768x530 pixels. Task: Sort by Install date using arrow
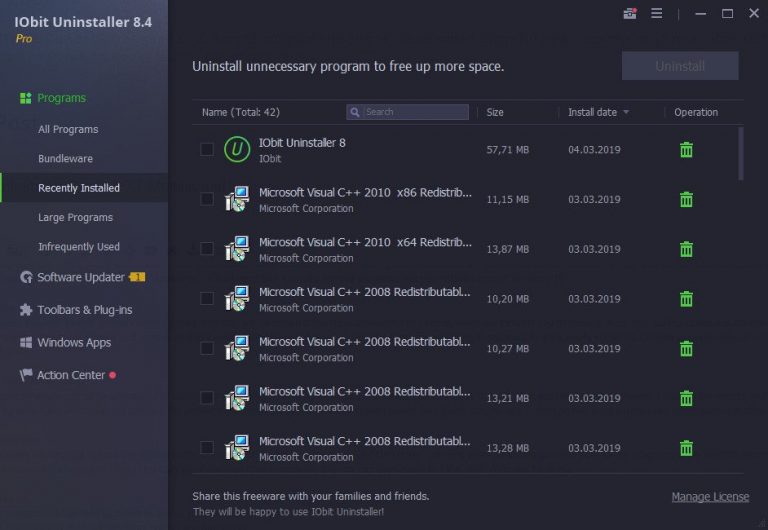(626, 112)
